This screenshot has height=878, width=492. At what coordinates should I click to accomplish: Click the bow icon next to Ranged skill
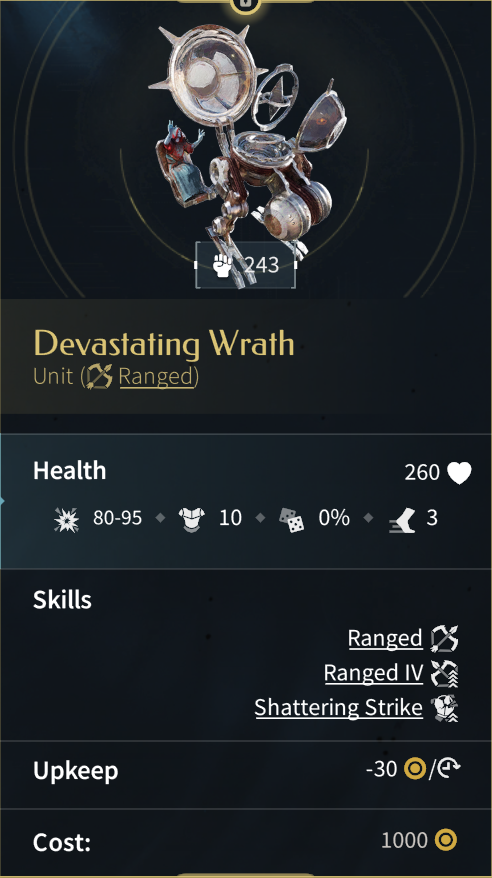point(445,638)
